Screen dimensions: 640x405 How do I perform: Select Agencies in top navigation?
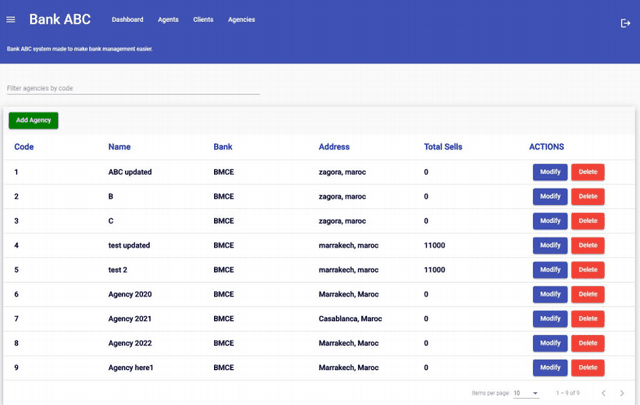tap(241, 20)
